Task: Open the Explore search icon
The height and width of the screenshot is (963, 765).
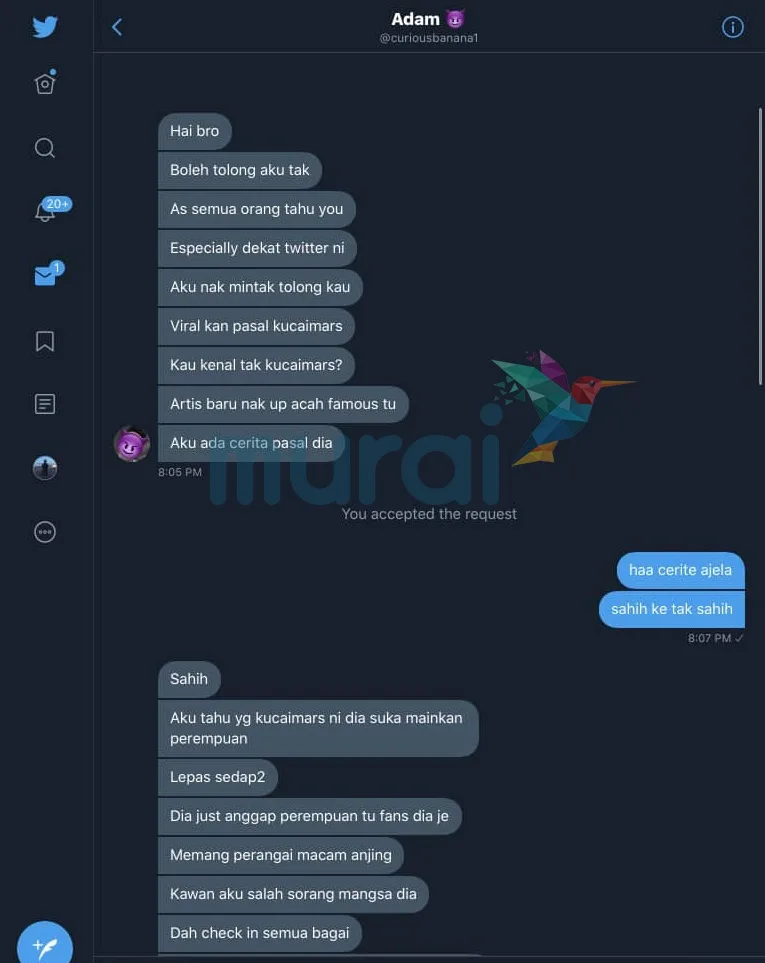Action: 45,148
